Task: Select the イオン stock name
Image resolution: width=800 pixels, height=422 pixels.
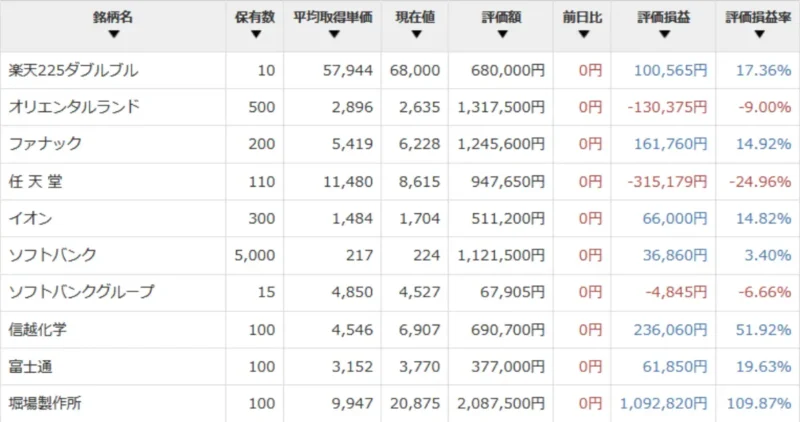Action: 31,220
